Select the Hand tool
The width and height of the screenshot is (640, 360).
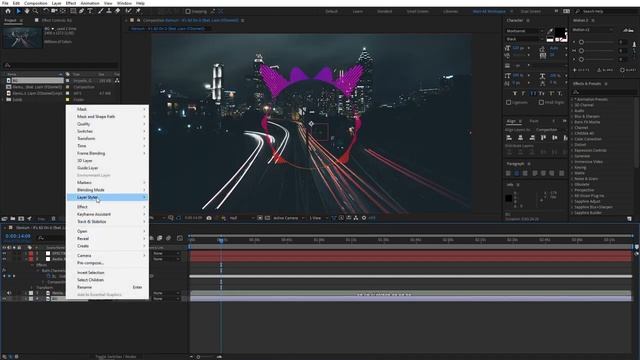(x=27, y=11)
